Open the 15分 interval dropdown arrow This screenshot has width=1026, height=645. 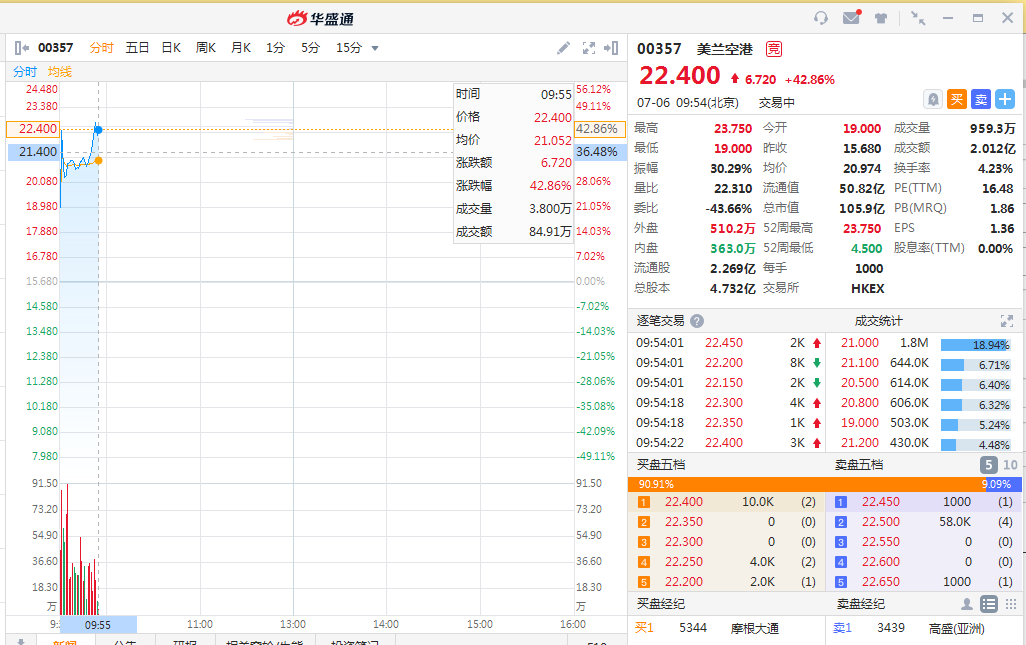[x=375, y=48]
